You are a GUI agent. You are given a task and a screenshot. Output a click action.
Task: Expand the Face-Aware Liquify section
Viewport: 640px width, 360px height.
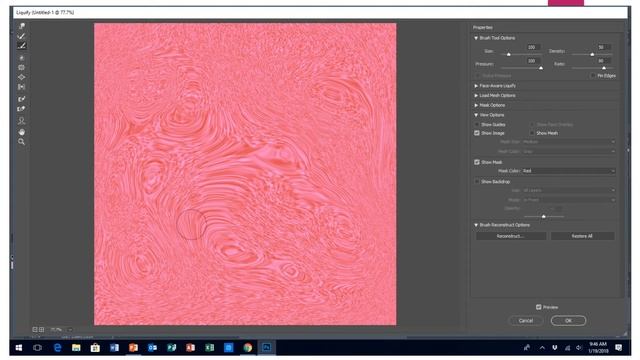[x=476, y=86]
